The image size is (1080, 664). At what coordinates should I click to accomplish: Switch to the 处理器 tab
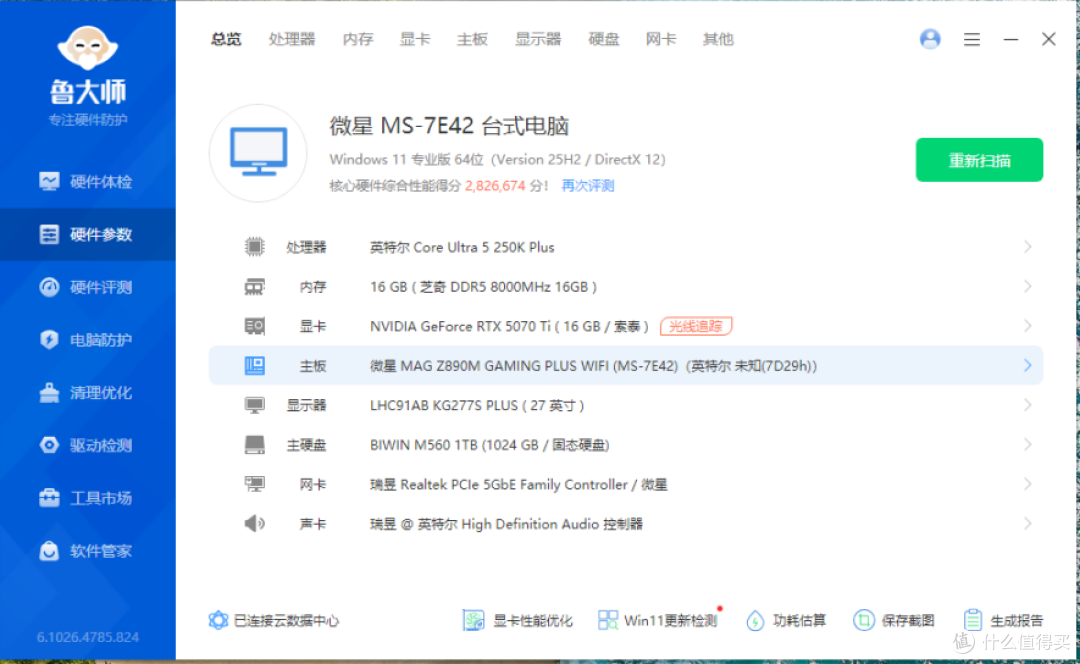(292, 39)
